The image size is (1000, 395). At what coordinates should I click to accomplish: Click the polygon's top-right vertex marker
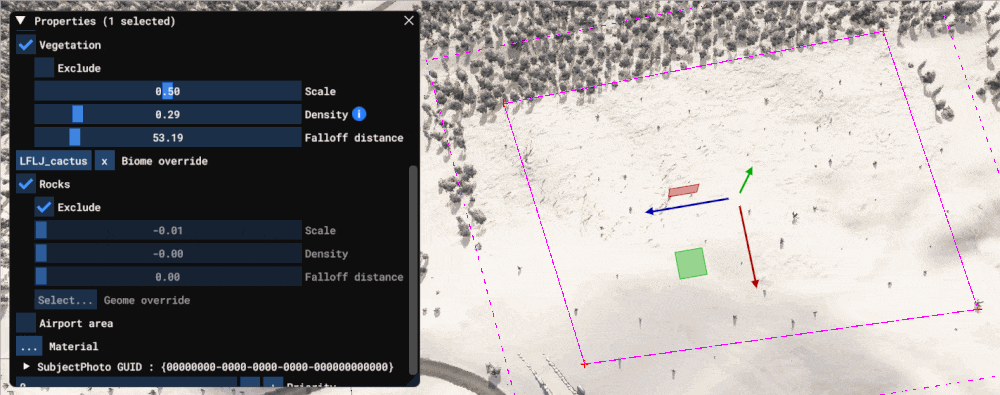point(883,31)
